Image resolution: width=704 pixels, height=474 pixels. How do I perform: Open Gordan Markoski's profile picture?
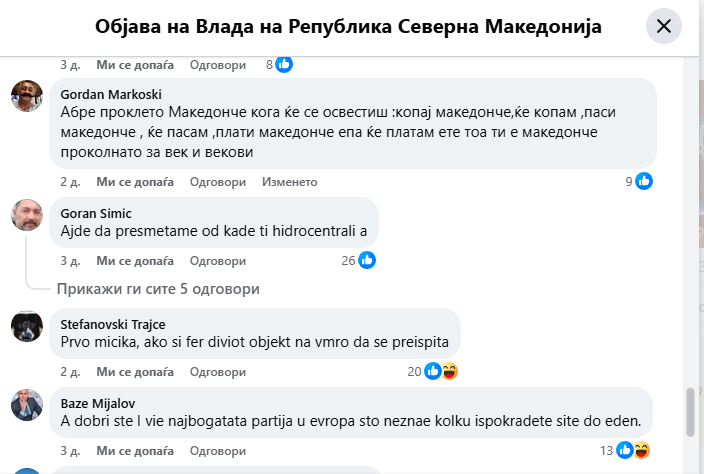27,97
